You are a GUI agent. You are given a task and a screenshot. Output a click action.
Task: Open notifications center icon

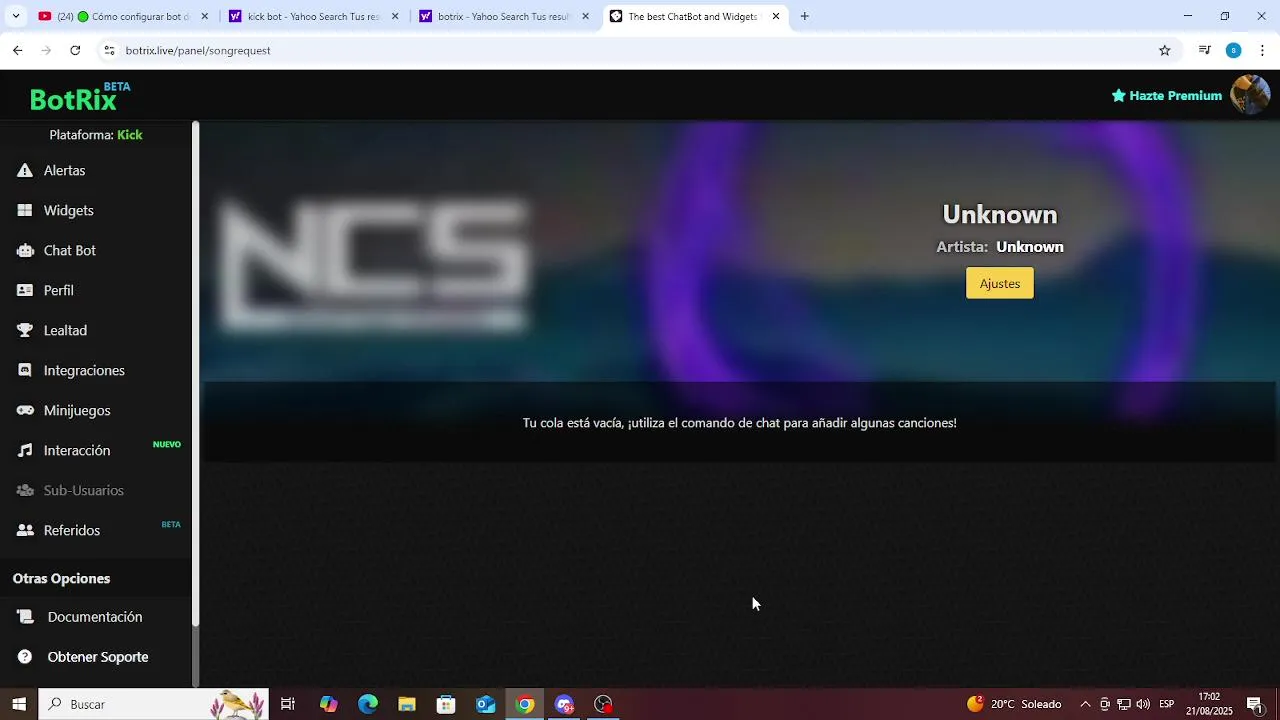pos(1254,704)
